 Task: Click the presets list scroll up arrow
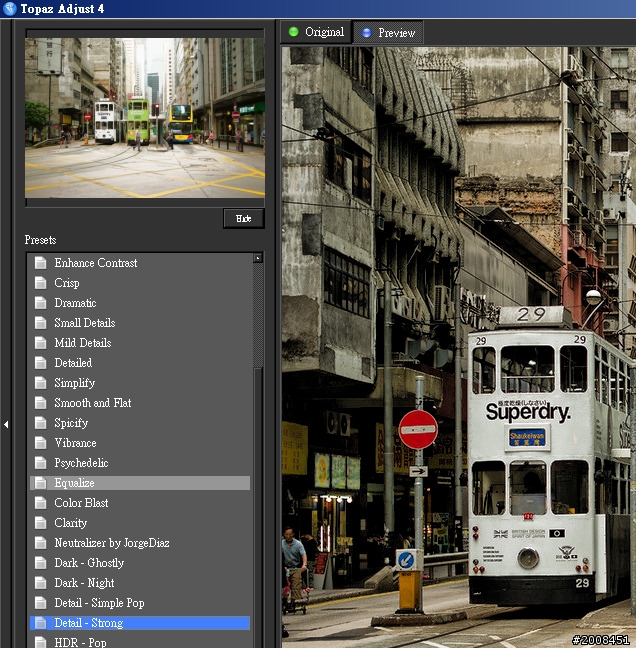(x=258, y=258)
